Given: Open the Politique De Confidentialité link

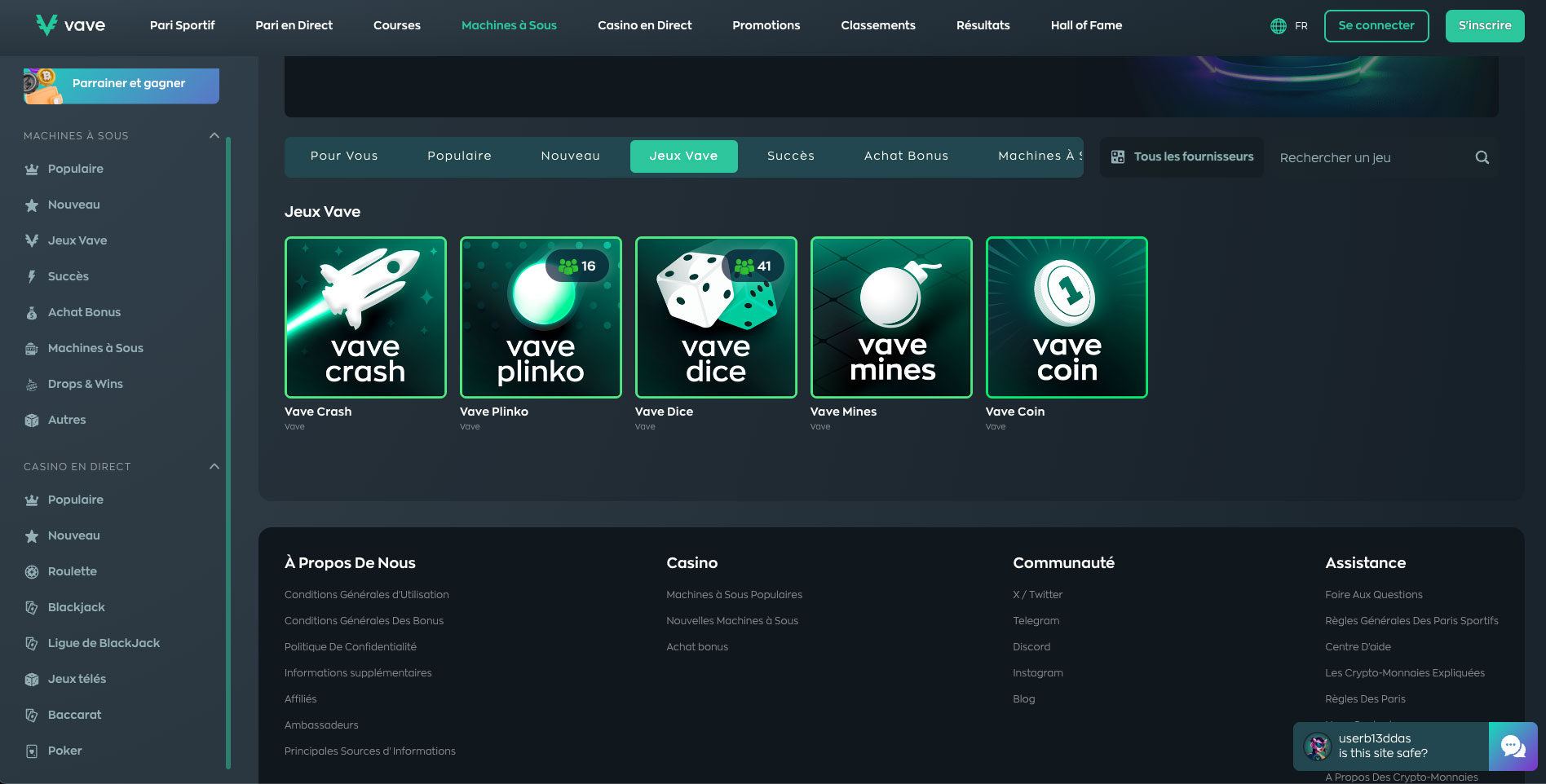Looking at the screenshot, I should 350,647.
